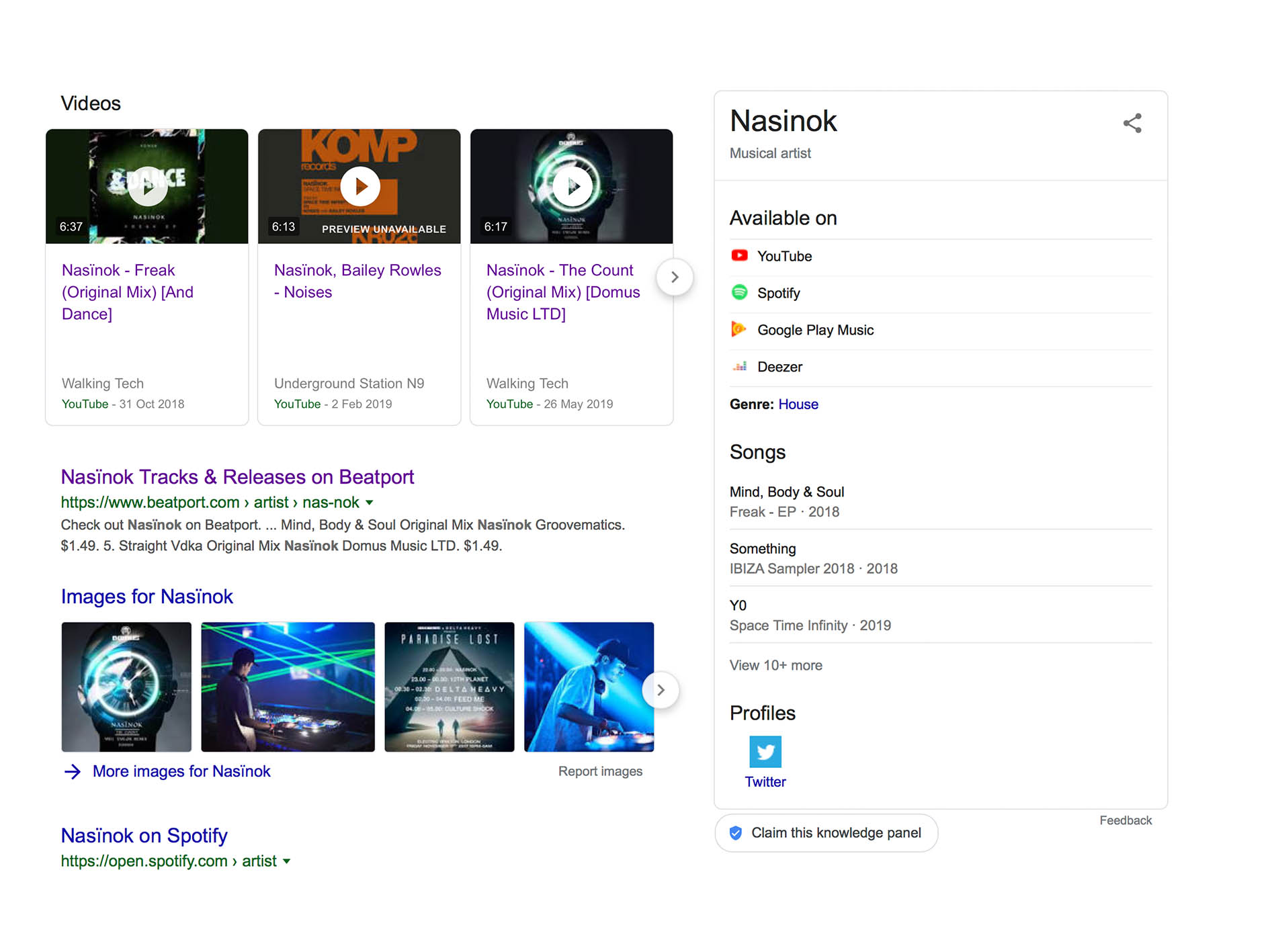The width and height of the screenshot is (1270, 952).
Task: Expand View 10+ more songs
Action: coord(775,665)
